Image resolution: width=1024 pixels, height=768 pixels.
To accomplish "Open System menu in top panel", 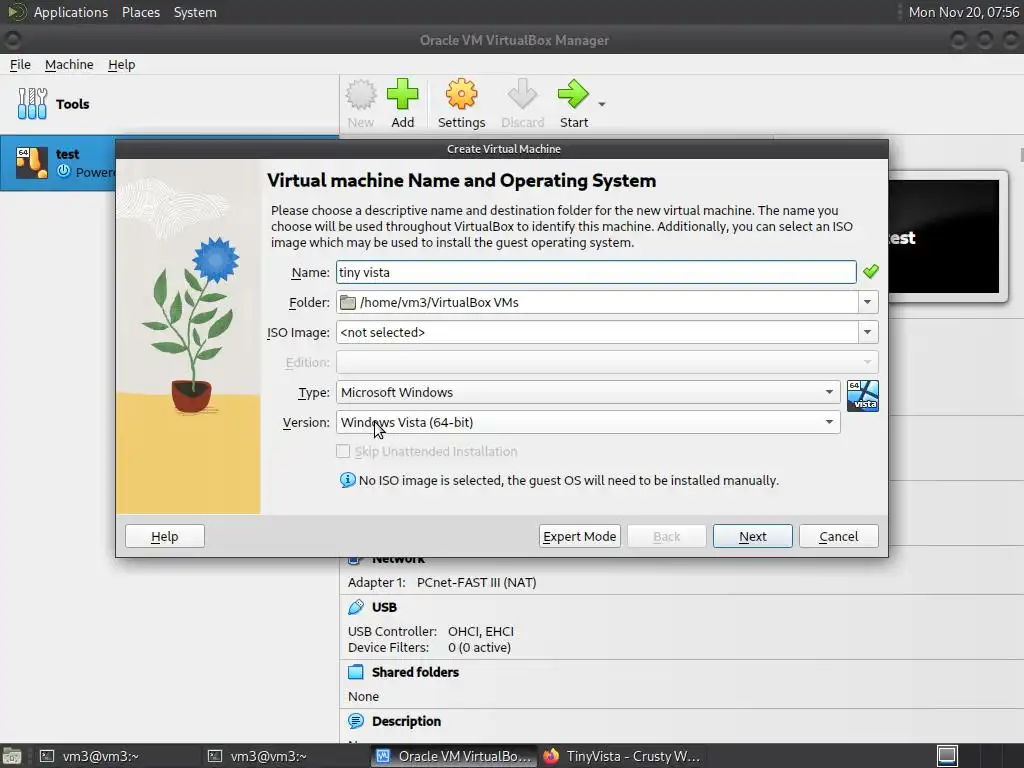I will tap(195, 12).
